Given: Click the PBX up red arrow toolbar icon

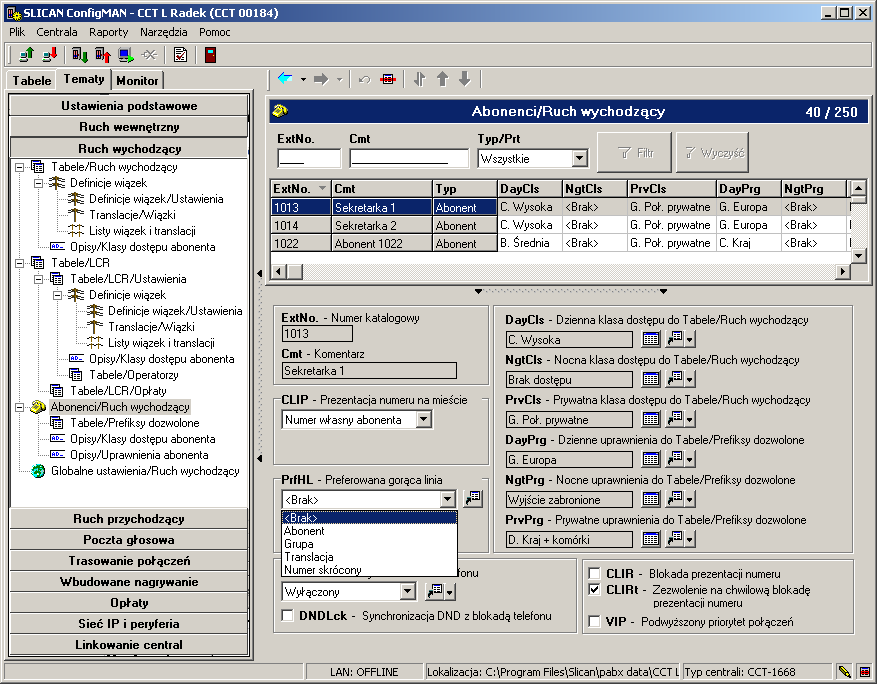Looking at the screenshot, I should [103, 55].
